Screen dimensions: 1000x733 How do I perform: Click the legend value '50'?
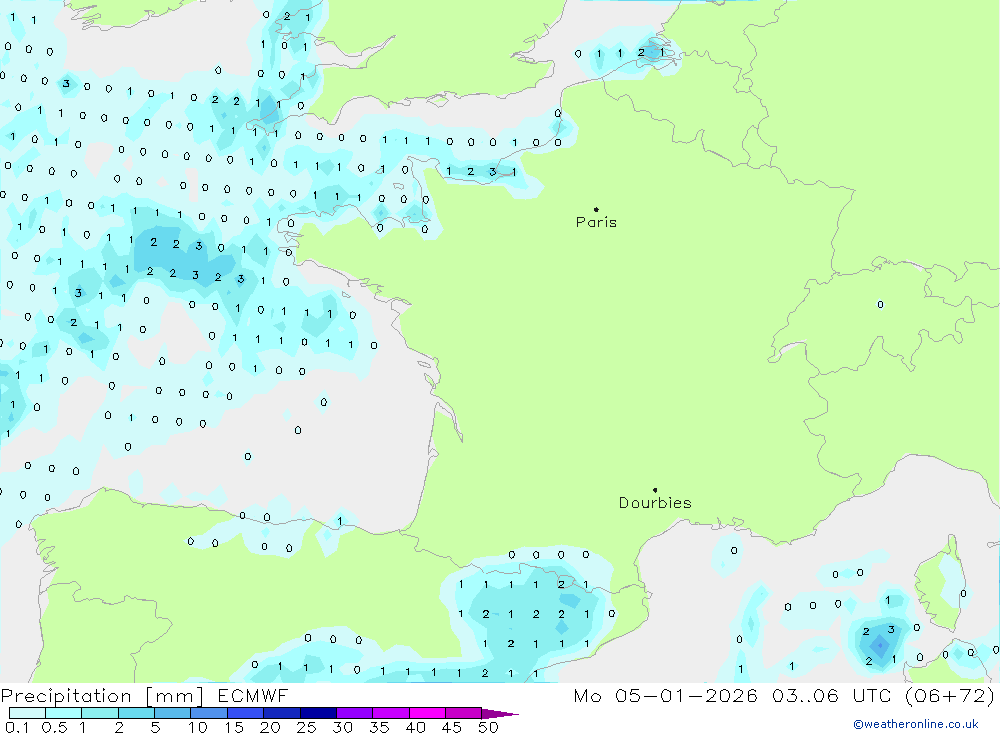pyautogui.click(x=488, y=727)
